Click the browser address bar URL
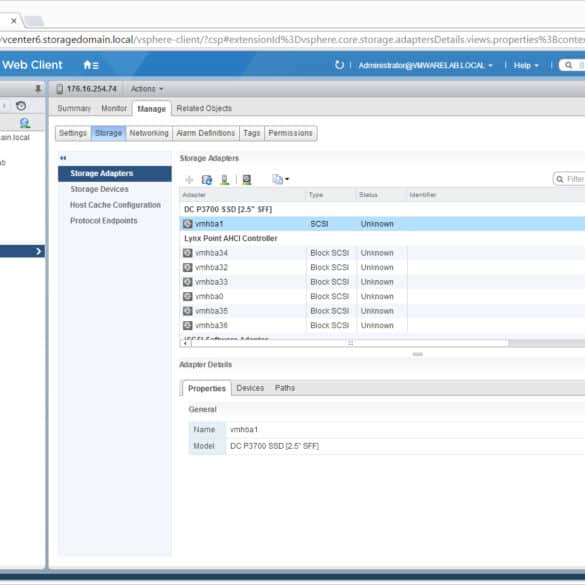The image size is (585, 585). pyautogui.click(x=292, y=40)
